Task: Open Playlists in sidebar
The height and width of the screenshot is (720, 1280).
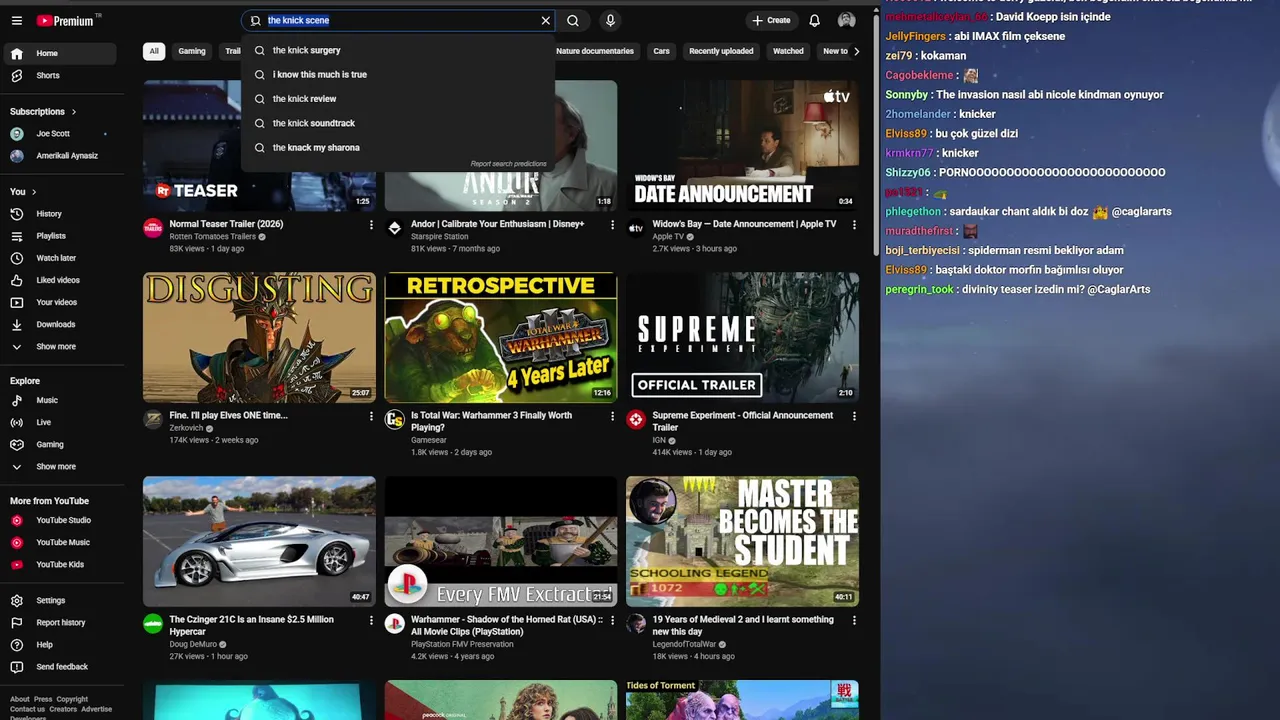Action: (62, 236)
